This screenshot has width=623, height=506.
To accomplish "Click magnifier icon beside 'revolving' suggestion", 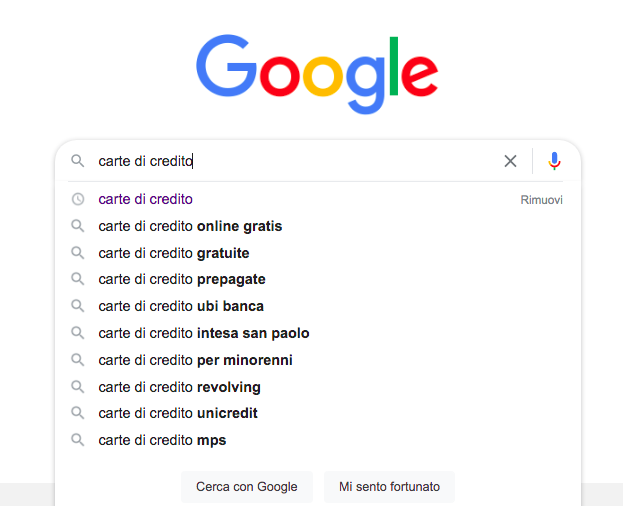I will click(77, 387).
